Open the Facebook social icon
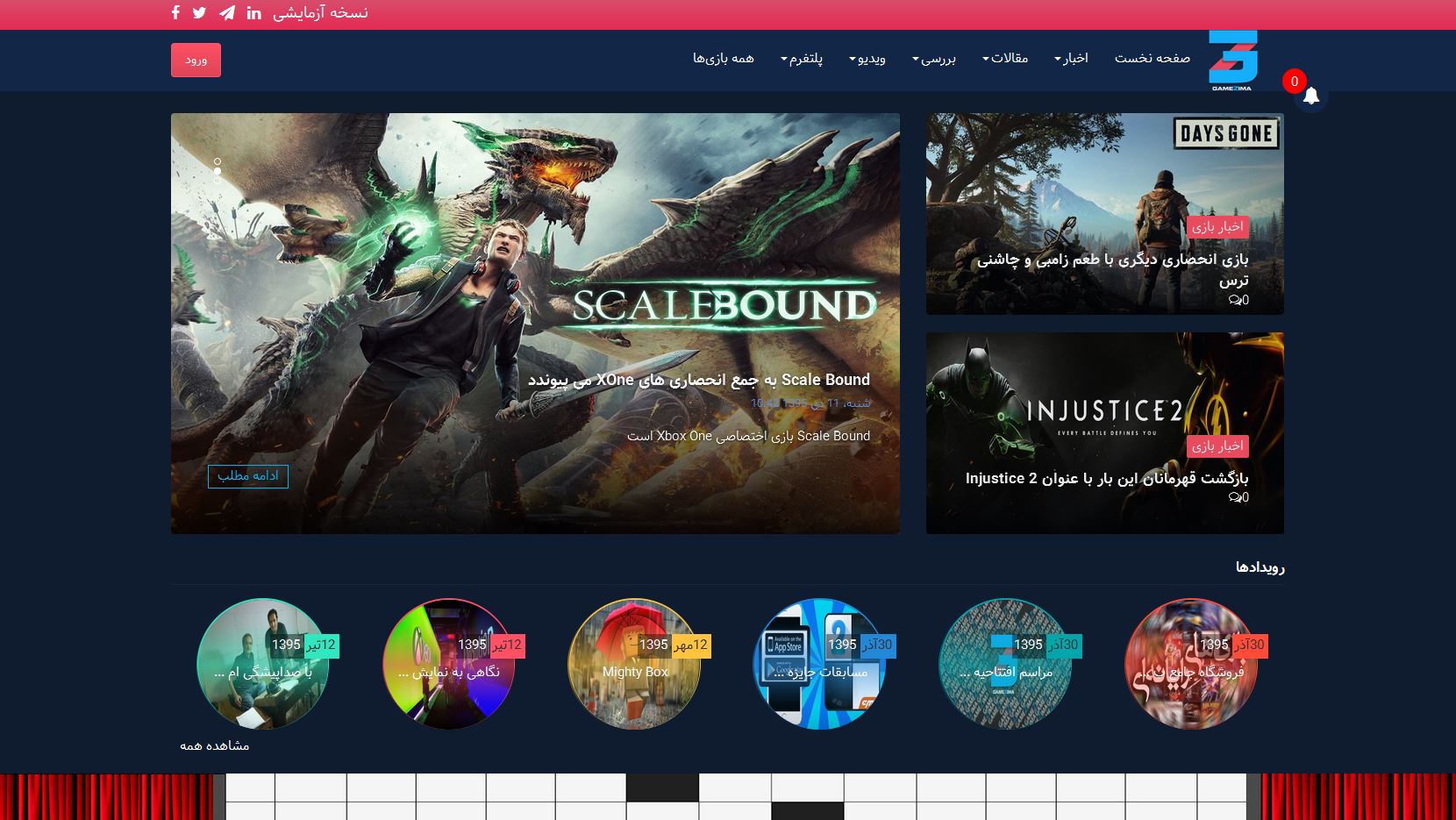The width and height of the screenshot is (1456, 820). point(175,12)
